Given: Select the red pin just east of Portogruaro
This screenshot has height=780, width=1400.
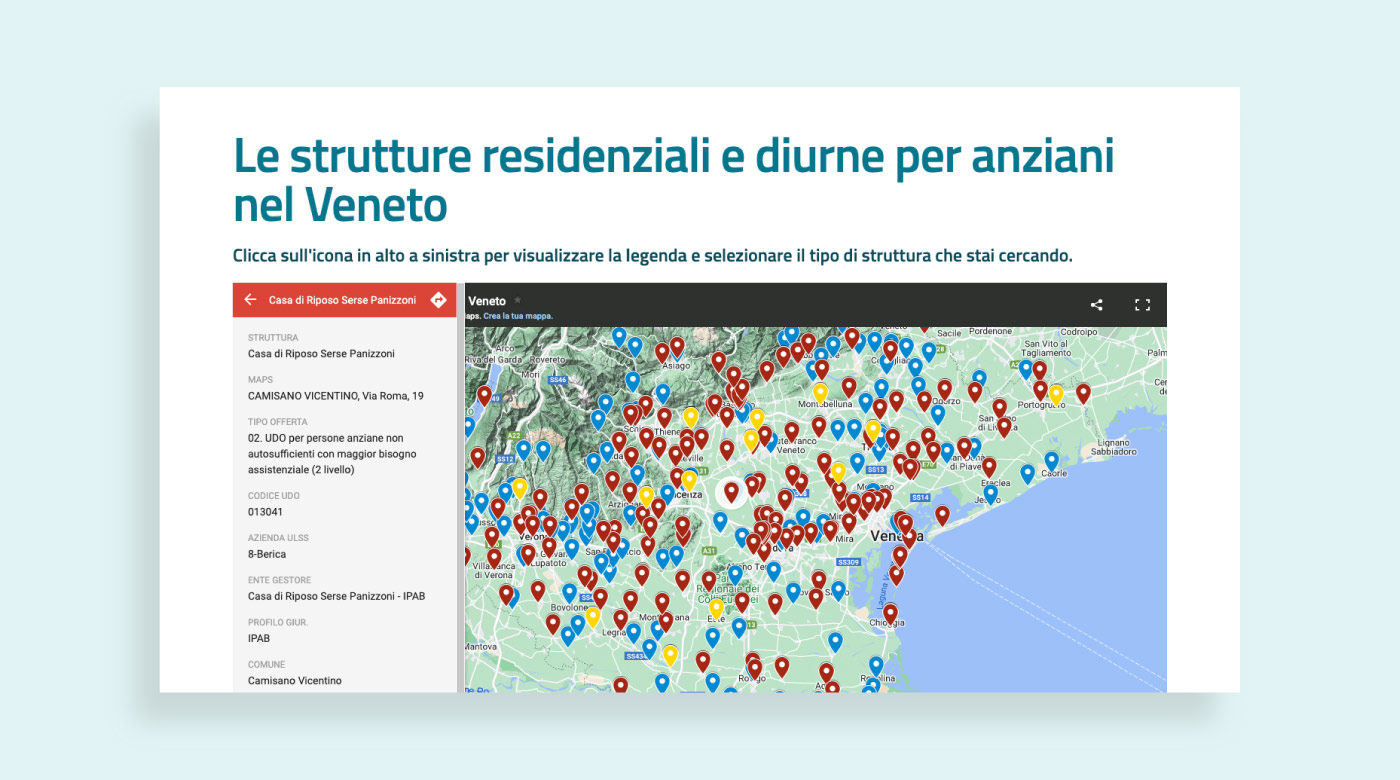Looking at the screenshot, I should click(x=1083, y=393).
